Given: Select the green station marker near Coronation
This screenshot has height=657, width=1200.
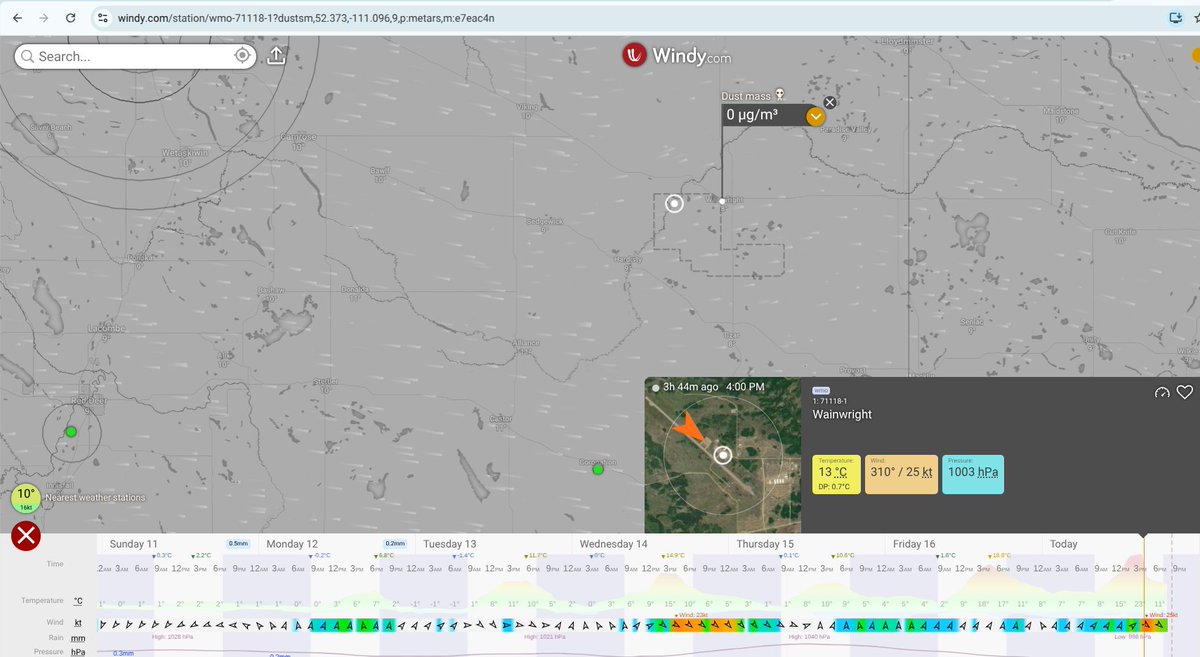Looking at the screenshot, I should click(597, 469).
